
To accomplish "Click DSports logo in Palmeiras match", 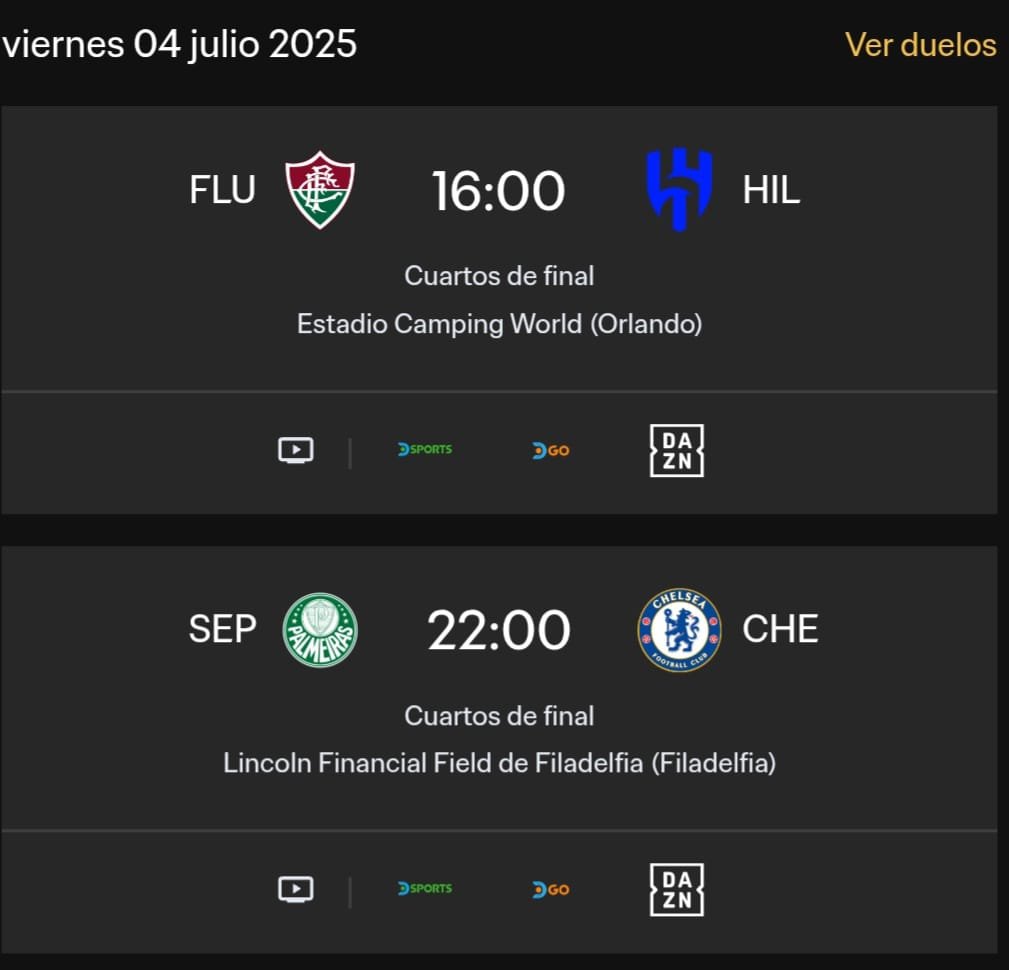I will point(425,888).
